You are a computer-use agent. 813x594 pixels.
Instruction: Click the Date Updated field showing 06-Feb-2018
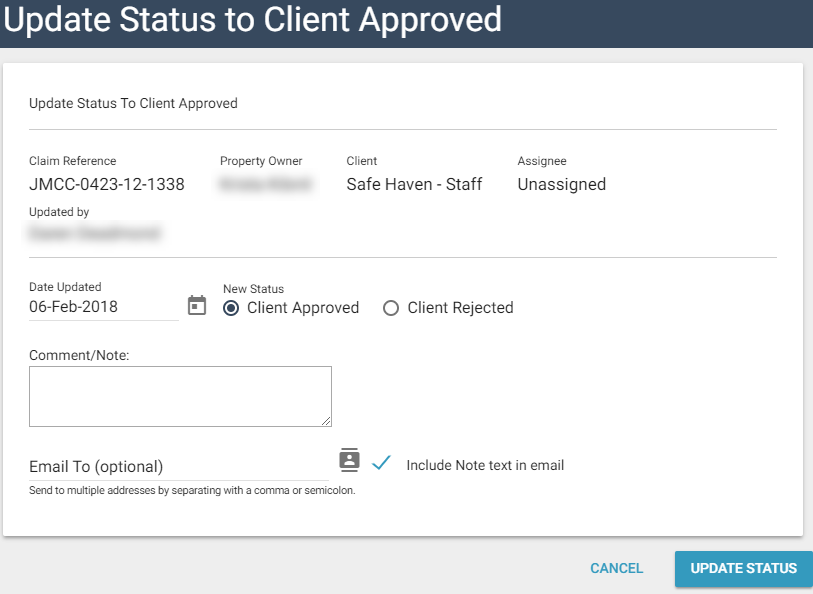click(103, 307)
